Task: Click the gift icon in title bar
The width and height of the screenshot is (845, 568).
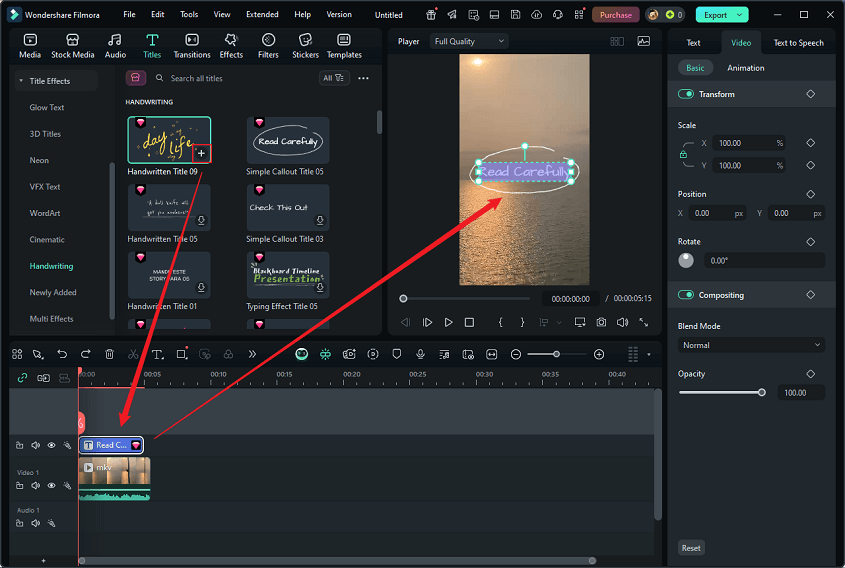Action: [x=431, y=15]
